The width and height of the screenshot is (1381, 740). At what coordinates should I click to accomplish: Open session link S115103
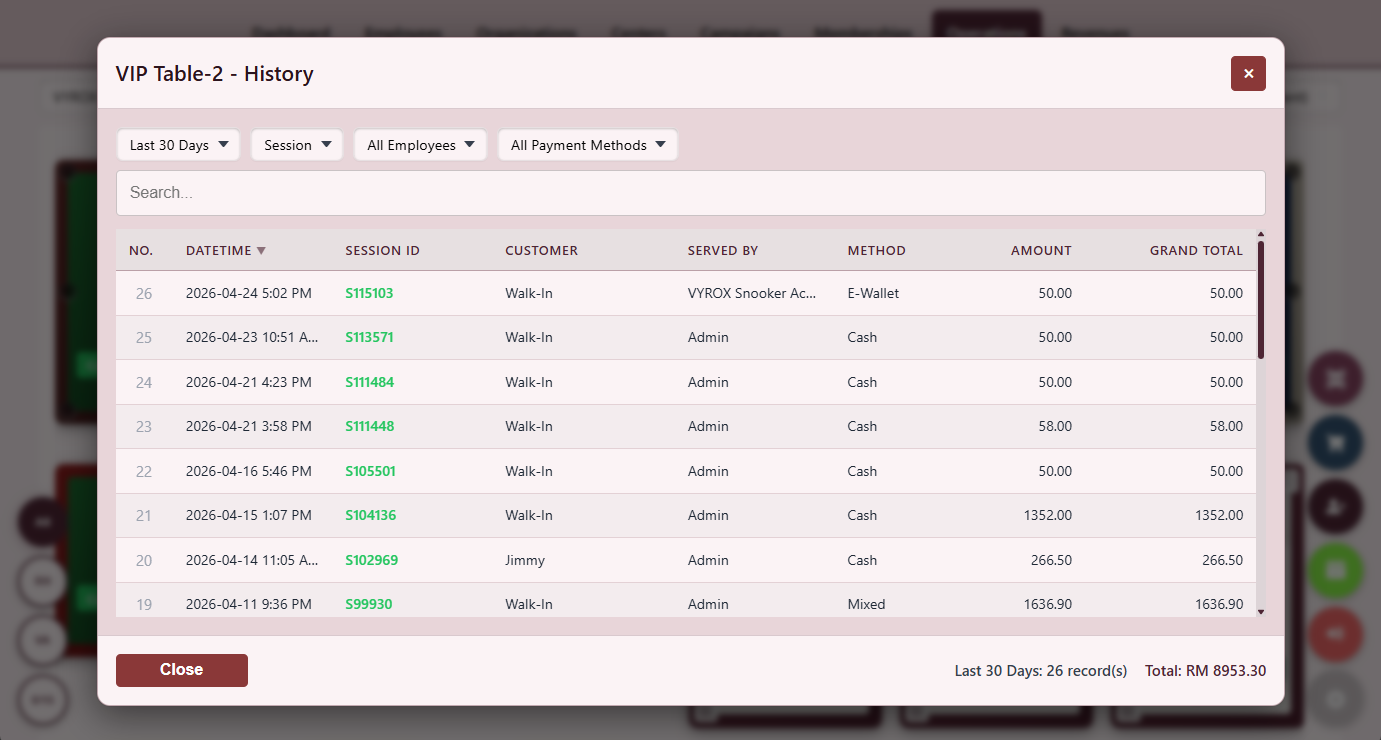[369, 294]
